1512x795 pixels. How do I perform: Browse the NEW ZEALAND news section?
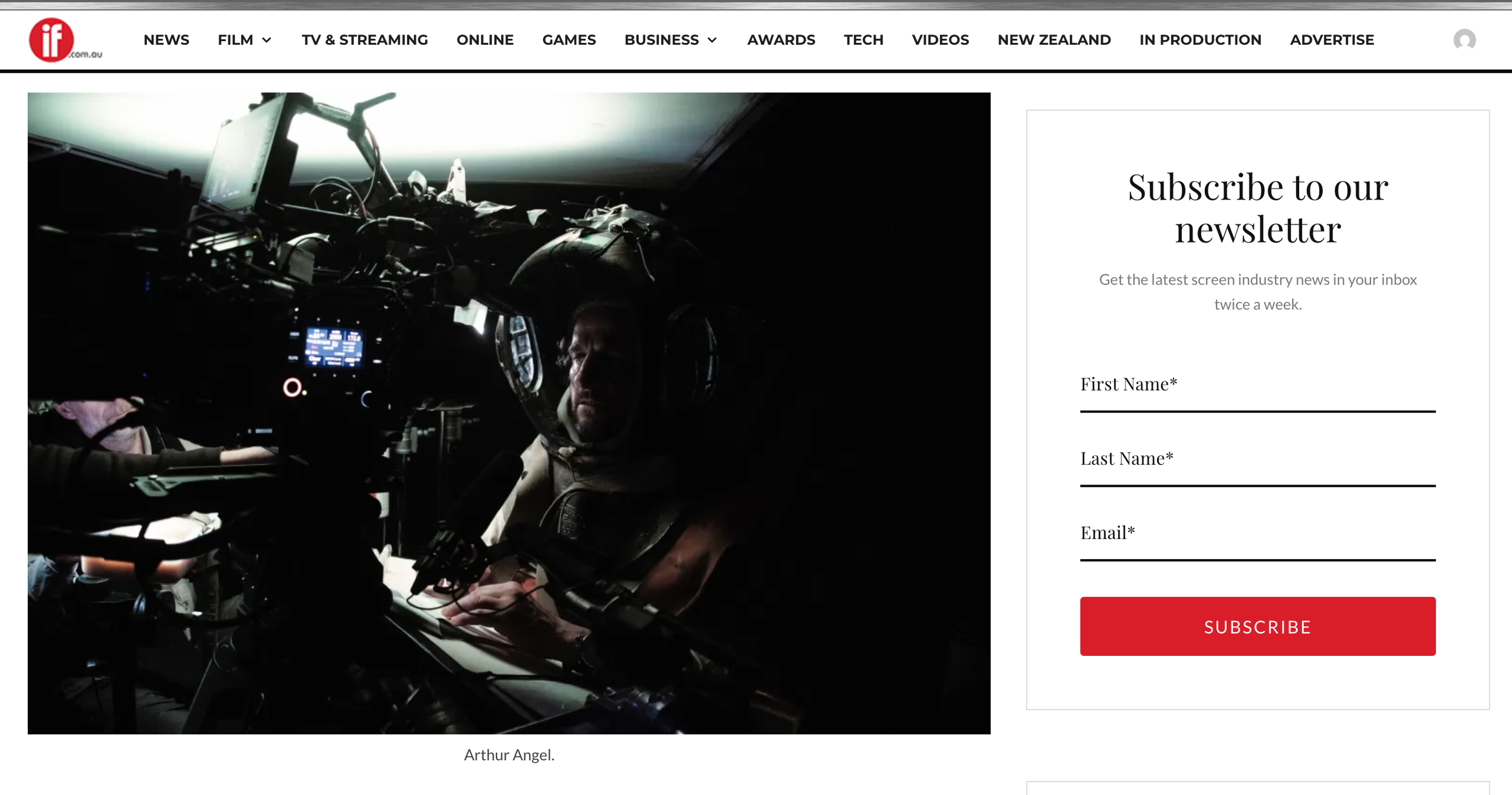coord(1054,39)
